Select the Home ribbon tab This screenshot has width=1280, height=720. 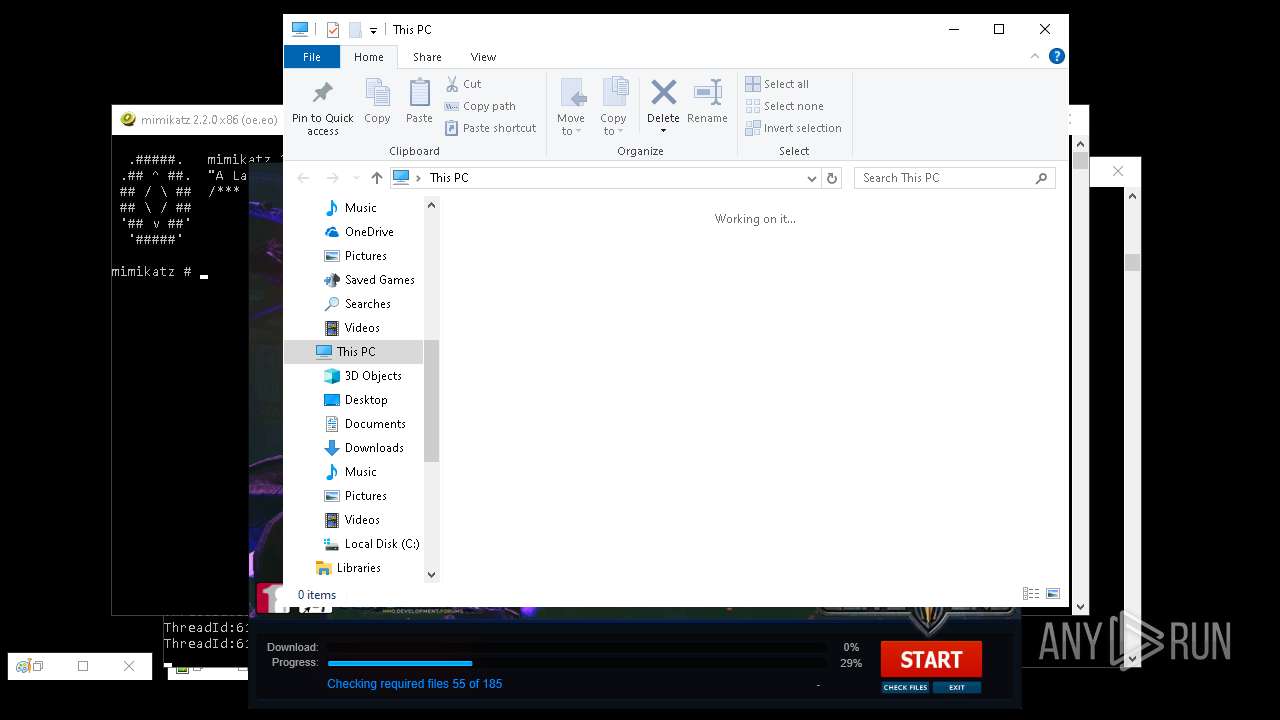(x=369, y=57)
